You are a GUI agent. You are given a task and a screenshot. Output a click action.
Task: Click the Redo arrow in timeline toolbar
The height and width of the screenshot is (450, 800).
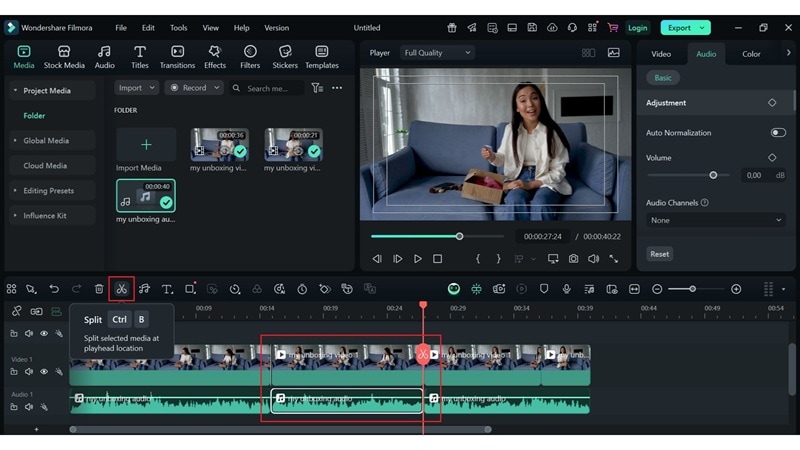[x=77, y=289]
